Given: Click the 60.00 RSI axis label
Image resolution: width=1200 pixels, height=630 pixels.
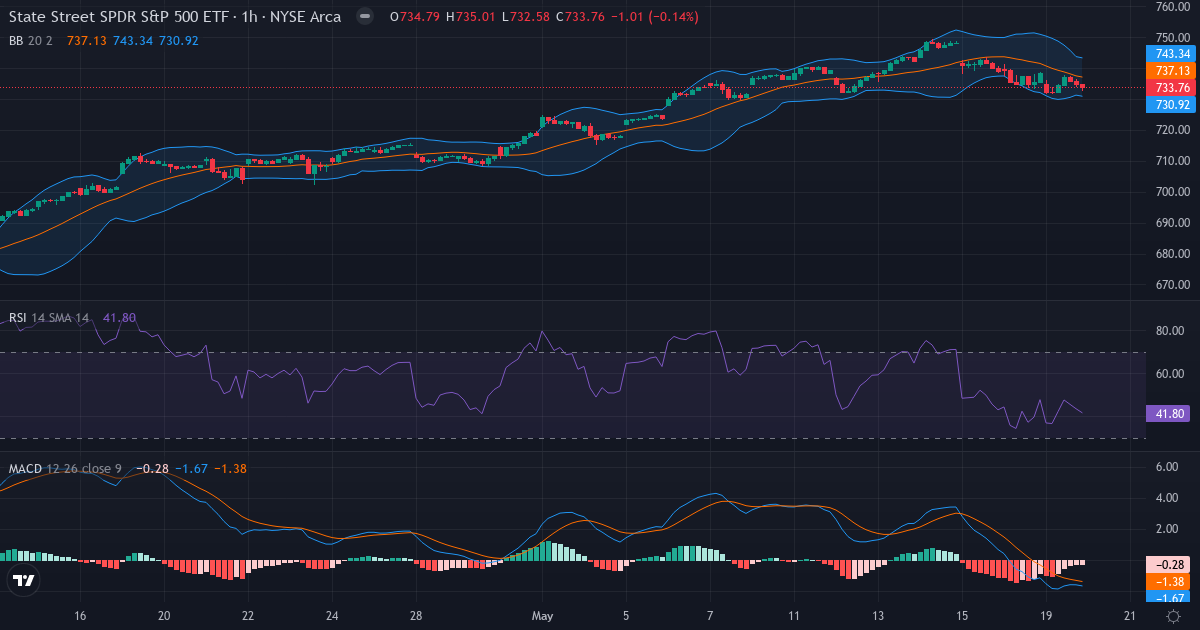Looking at the screenshot, I should pos(1171,374).
